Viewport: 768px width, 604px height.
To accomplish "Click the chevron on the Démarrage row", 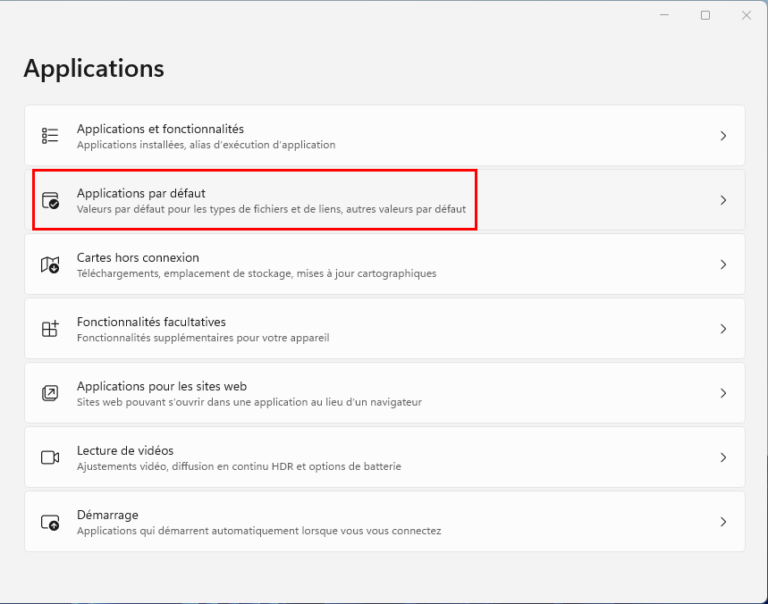I will (x=723, y=522).
